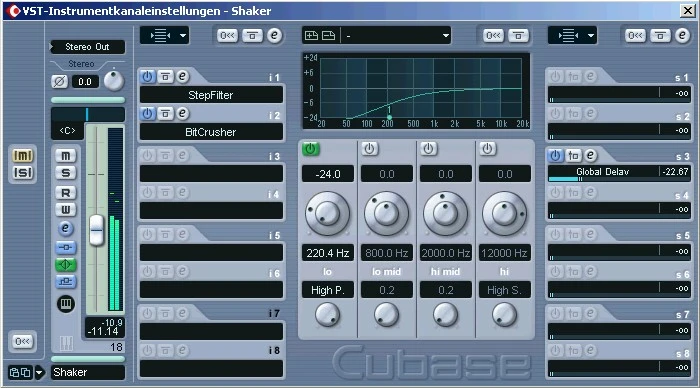Close the VST channel settings window

688,10
